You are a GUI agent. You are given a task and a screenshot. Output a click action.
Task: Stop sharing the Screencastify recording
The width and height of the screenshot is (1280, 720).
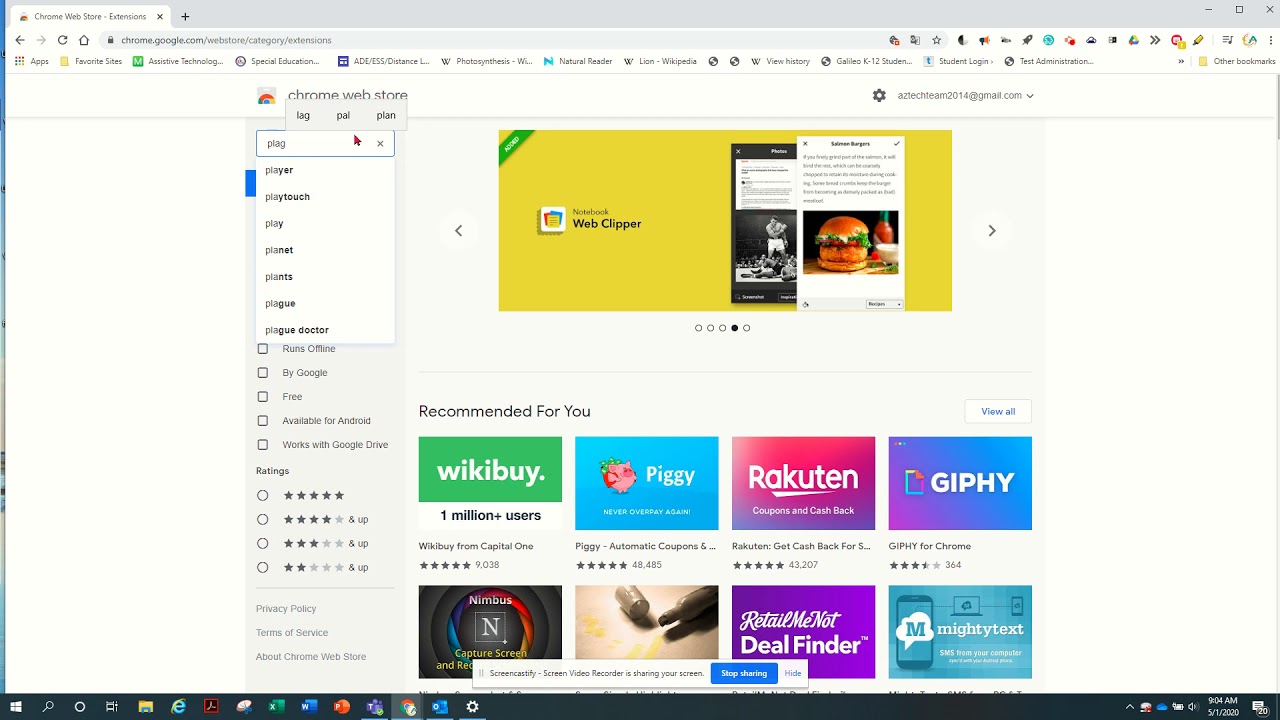coord(744,673)
